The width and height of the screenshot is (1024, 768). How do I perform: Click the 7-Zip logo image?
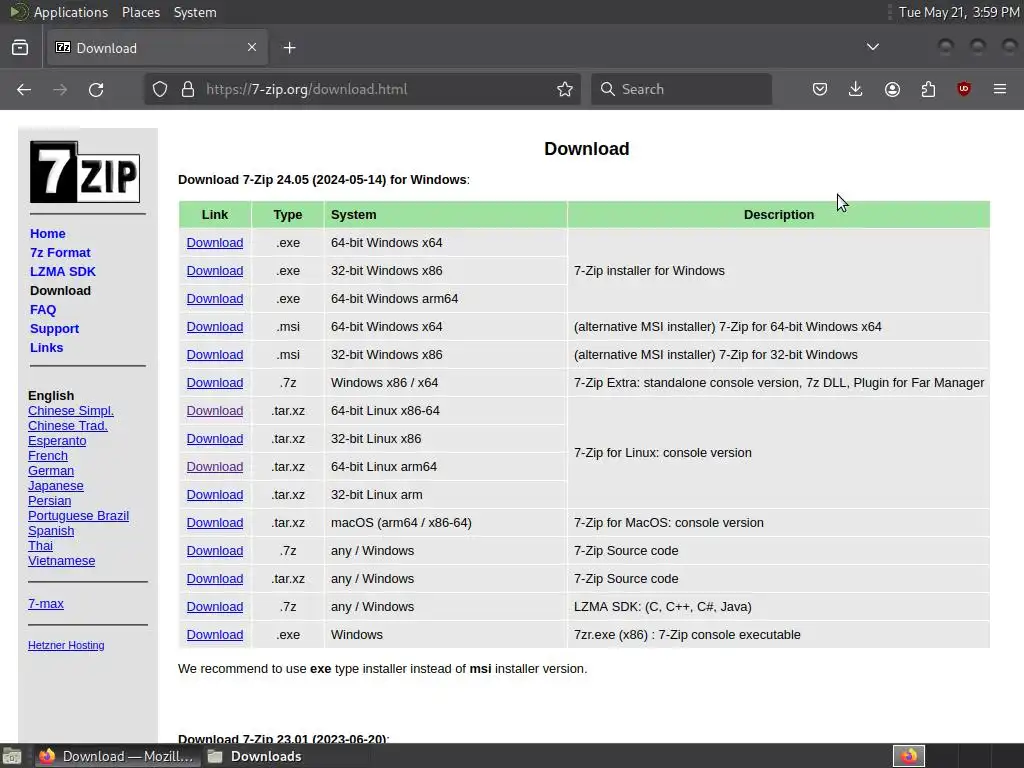[x=85, y=172]
